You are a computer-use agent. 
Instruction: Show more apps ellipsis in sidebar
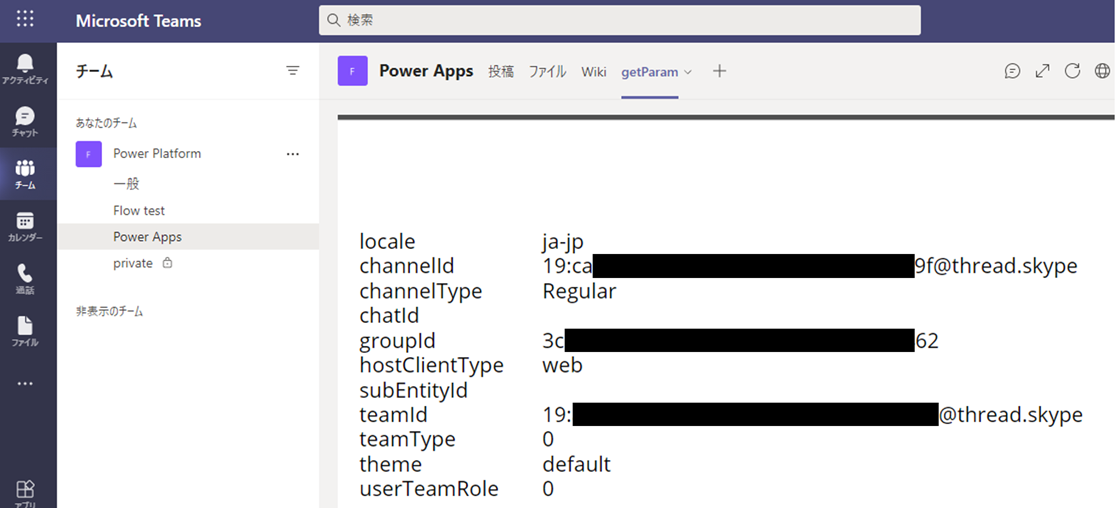pyautogui.click(x=25, y=383)
